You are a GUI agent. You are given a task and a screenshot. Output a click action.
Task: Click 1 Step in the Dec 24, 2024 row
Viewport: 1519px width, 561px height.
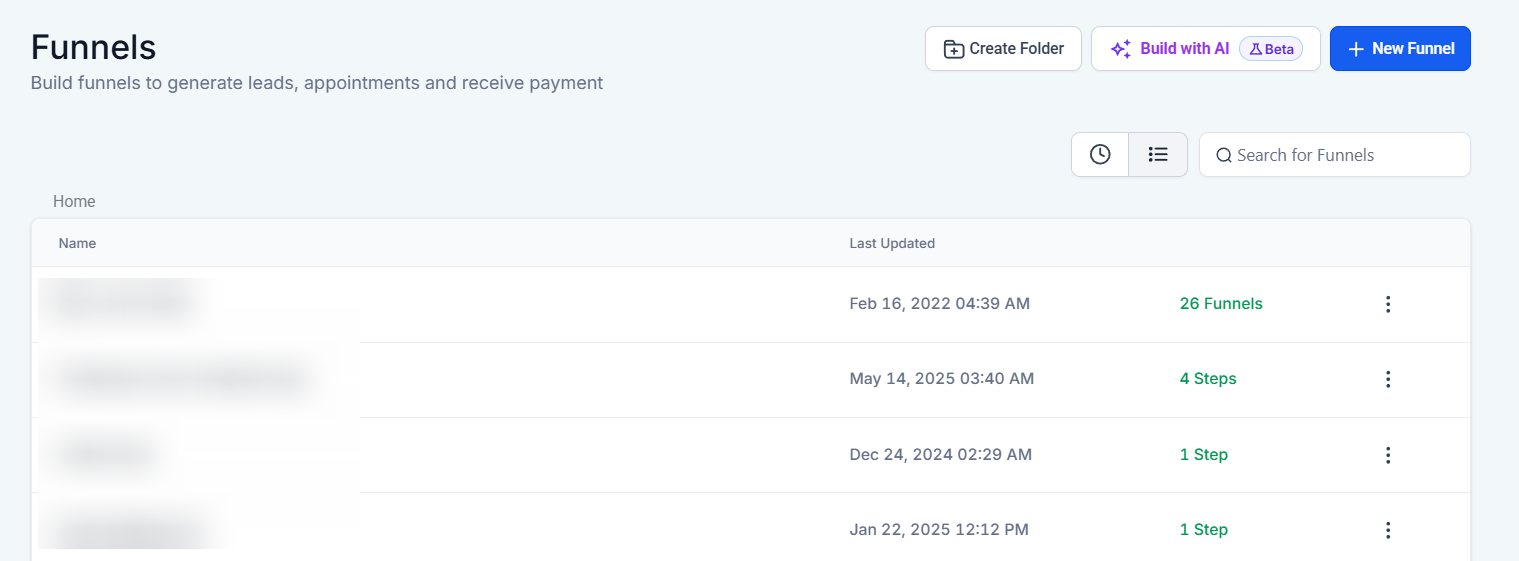pyautogui.click(x=1204, y=455)
